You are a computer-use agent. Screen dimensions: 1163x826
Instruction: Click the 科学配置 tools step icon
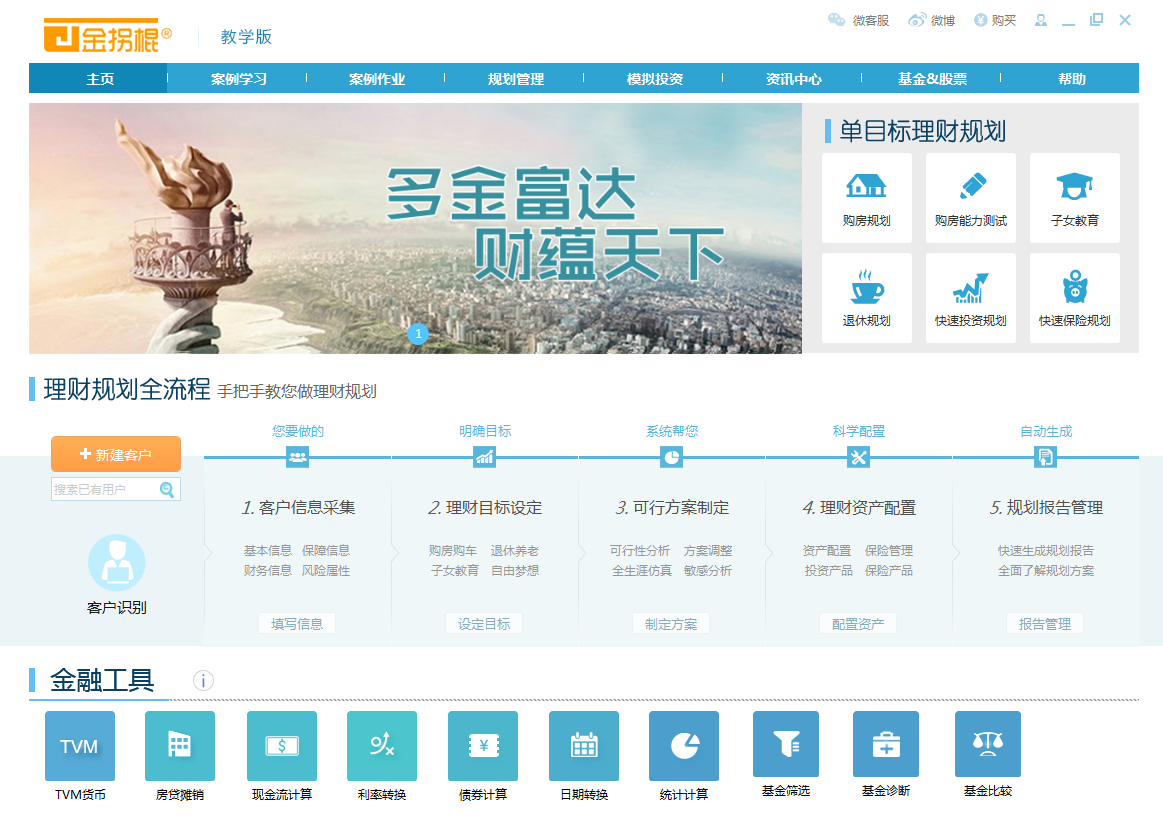coord(858,457)
